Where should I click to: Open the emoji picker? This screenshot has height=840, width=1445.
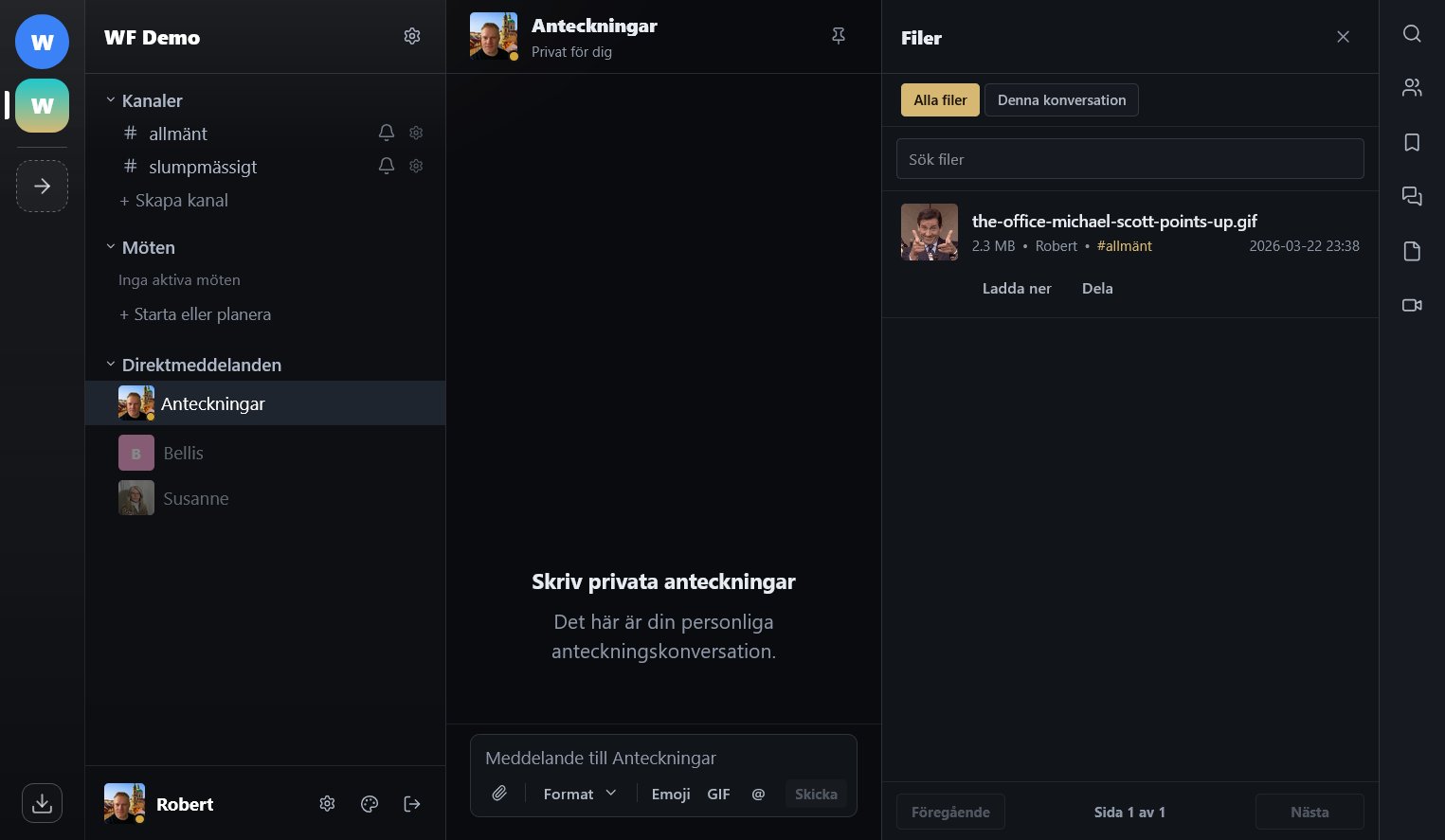click(670, 794)
